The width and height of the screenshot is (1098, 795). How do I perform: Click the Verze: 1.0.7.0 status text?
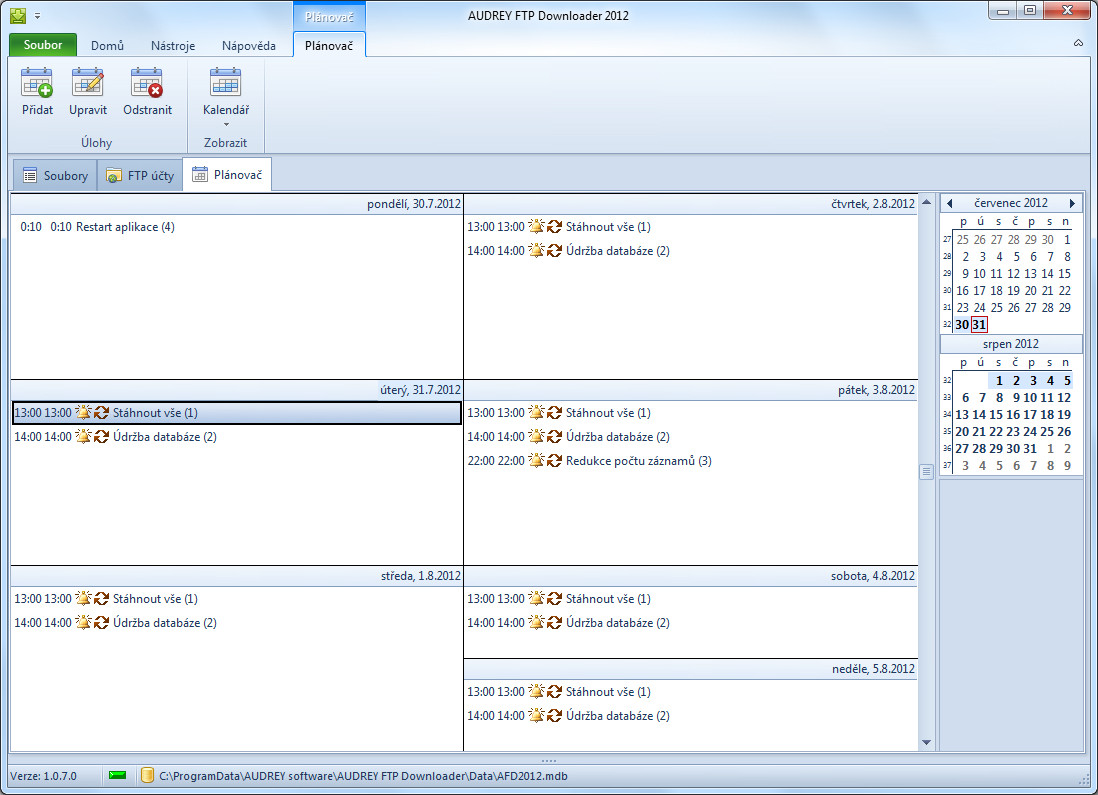click(43, 776)
